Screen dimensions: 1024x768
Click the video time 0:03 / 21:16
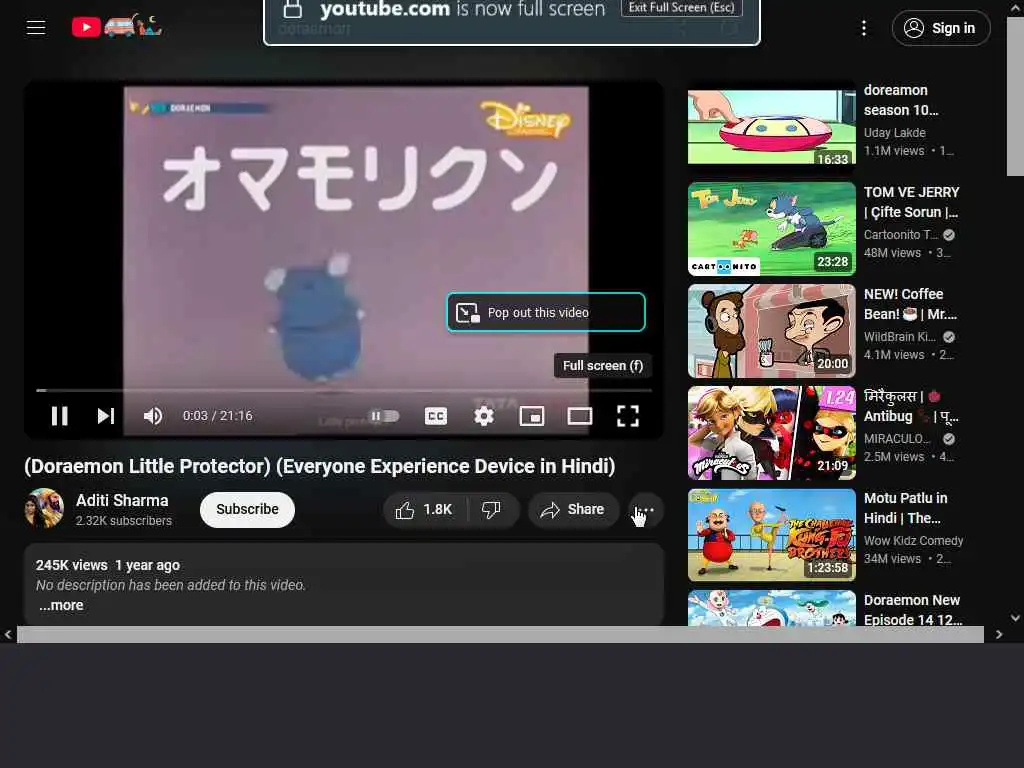click(217, 416)
